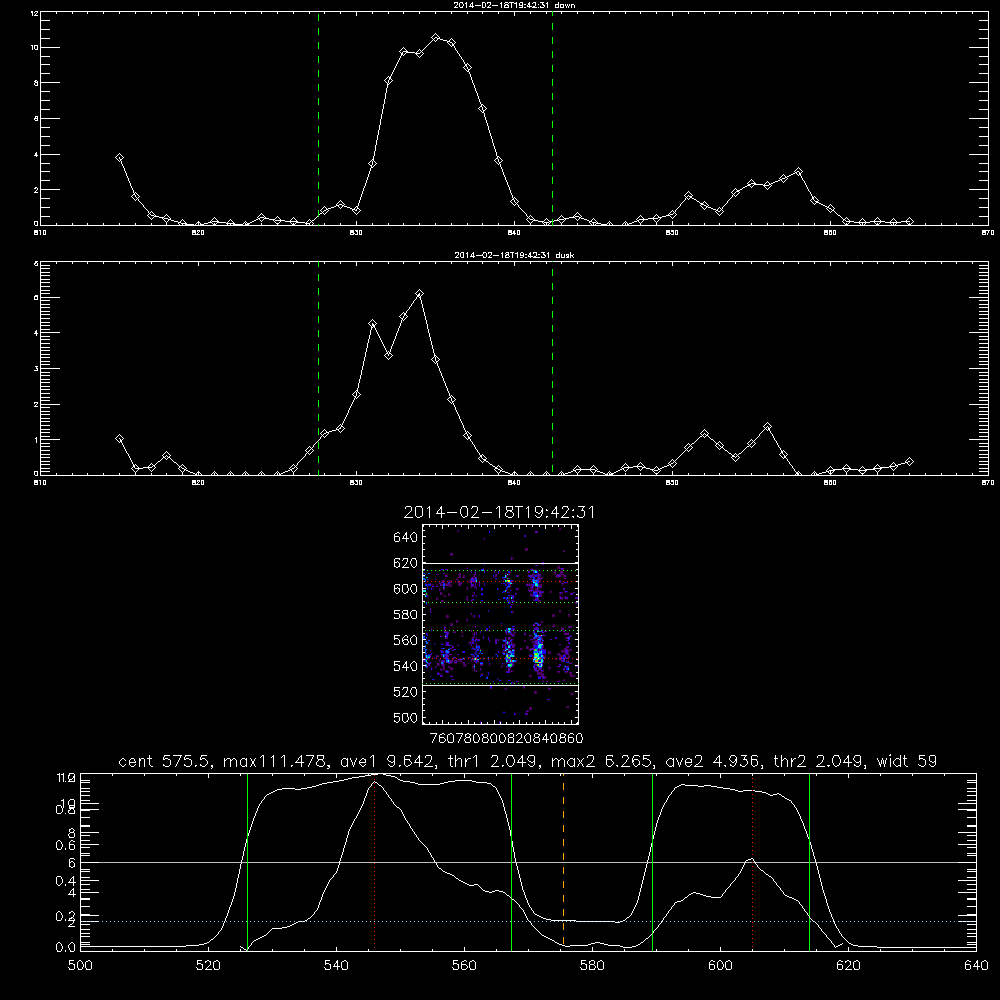Click the solid green vertical line near 614
Image resolution: width=1000 pixels, height=1000 pixels.
pyautogui.click(x=809, y=862)
